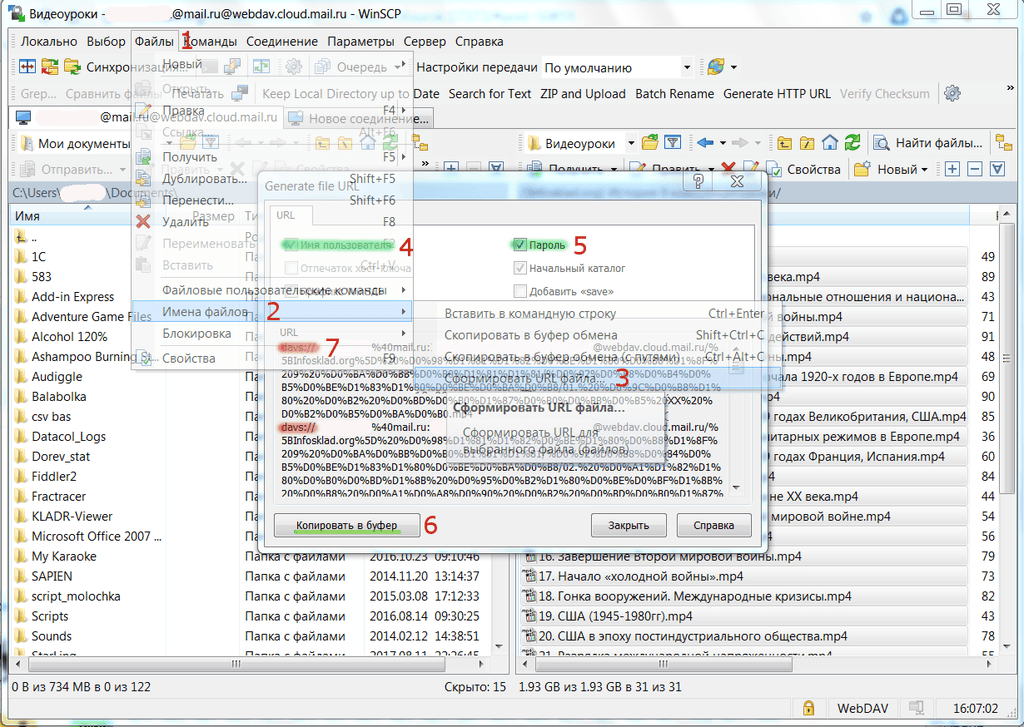Click the Копировать в буфер button
This screenshot has height=727, width=1024.
pyautogui.click(x=346, y=525)
